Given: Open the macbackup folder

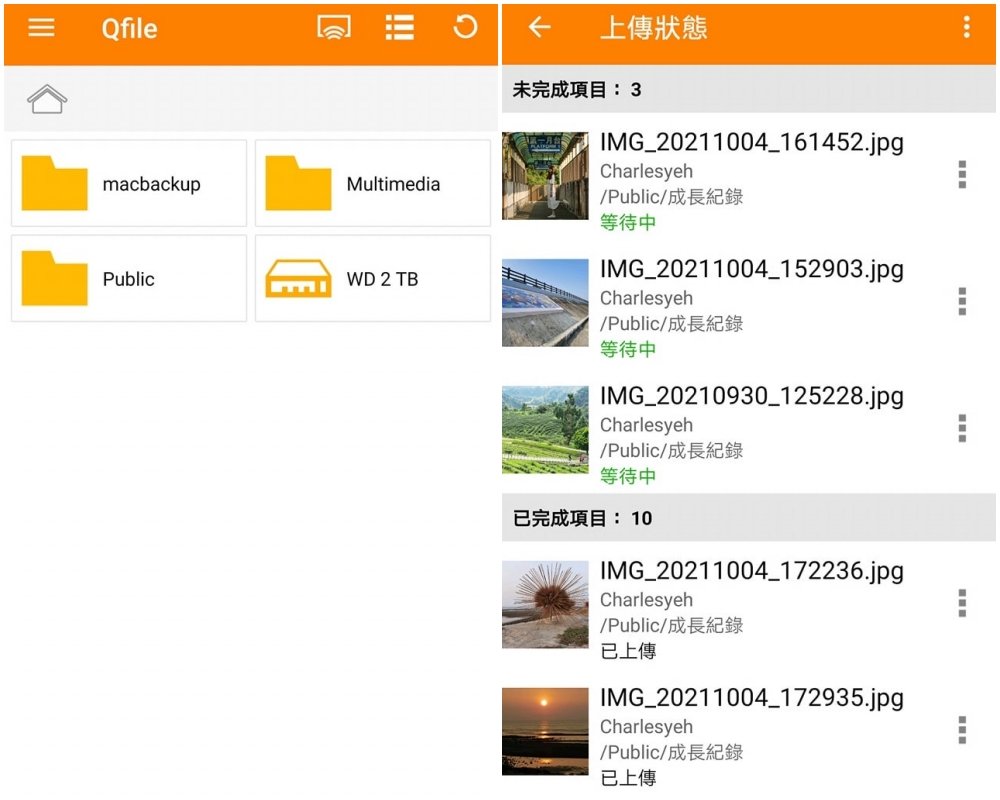Looking at the screenshot, I should click(129, 184).
